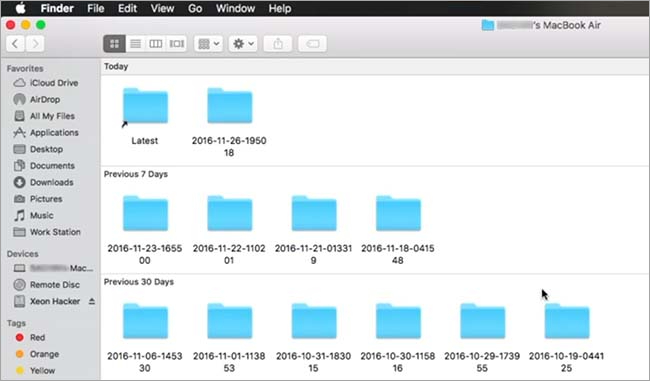Open the View menu

pos(162,8)
